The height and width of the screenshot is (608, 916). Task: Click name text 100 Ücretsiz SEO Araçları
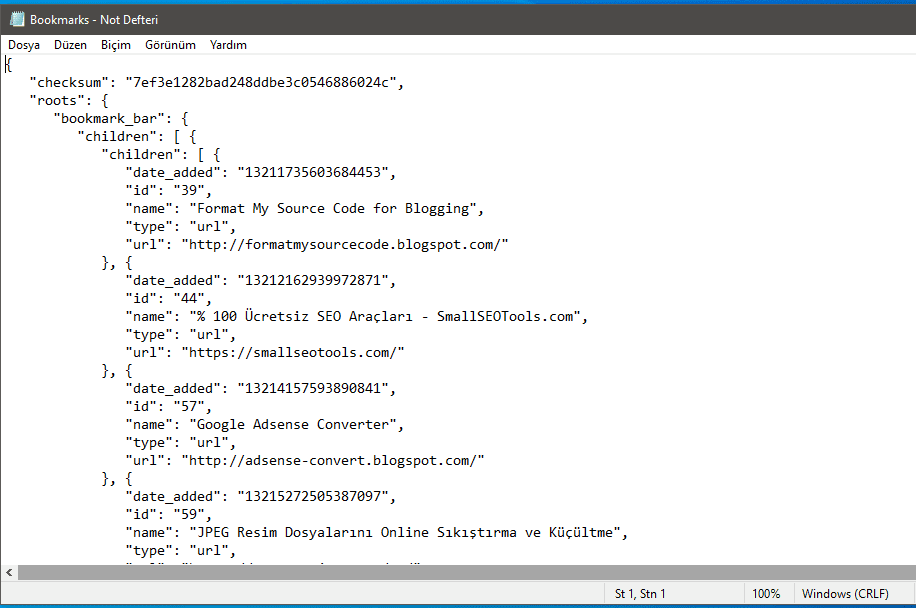tap(312, 317)
